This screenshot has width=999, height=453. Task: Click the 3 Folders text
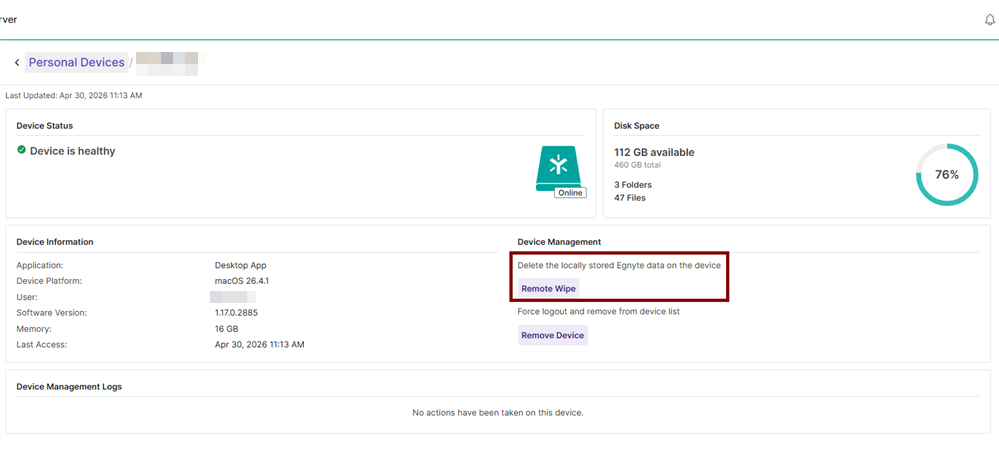tap(633, 185)
